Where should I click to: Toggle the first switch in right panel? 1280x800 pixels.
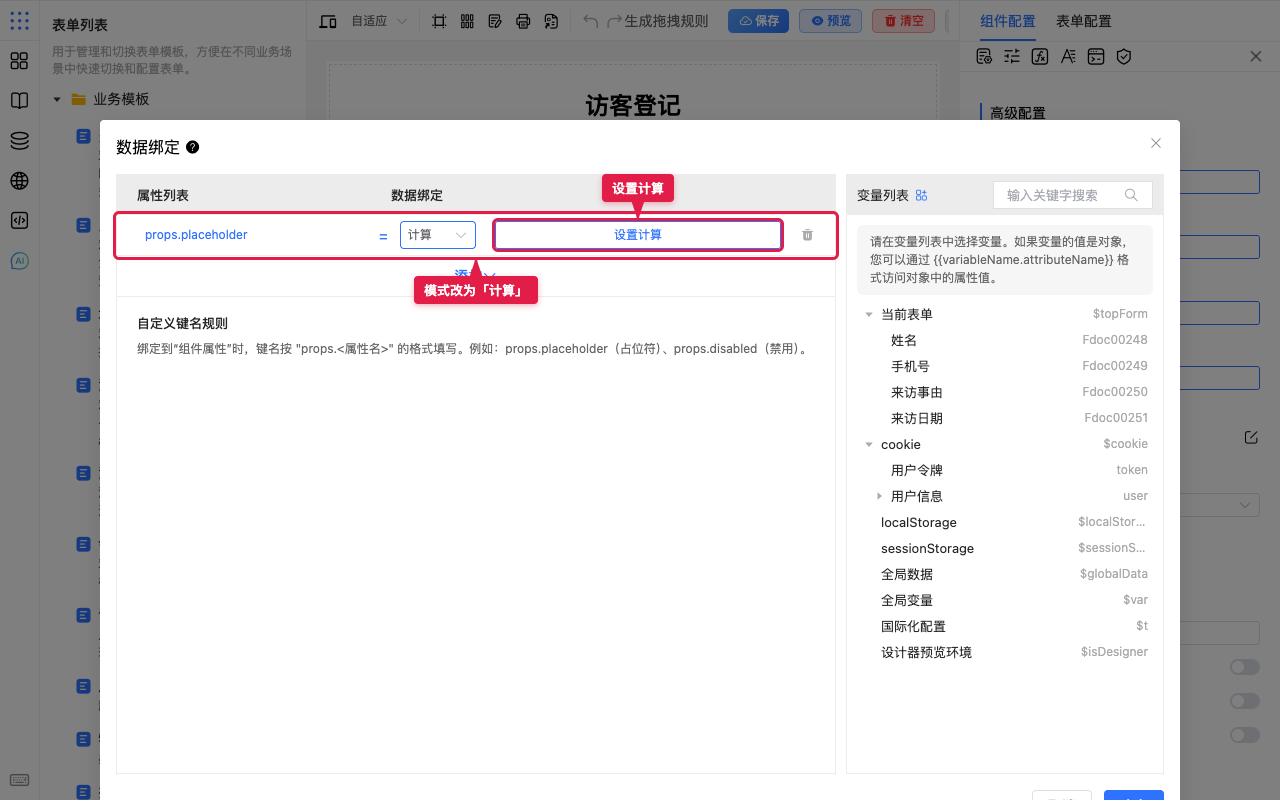1245,667
